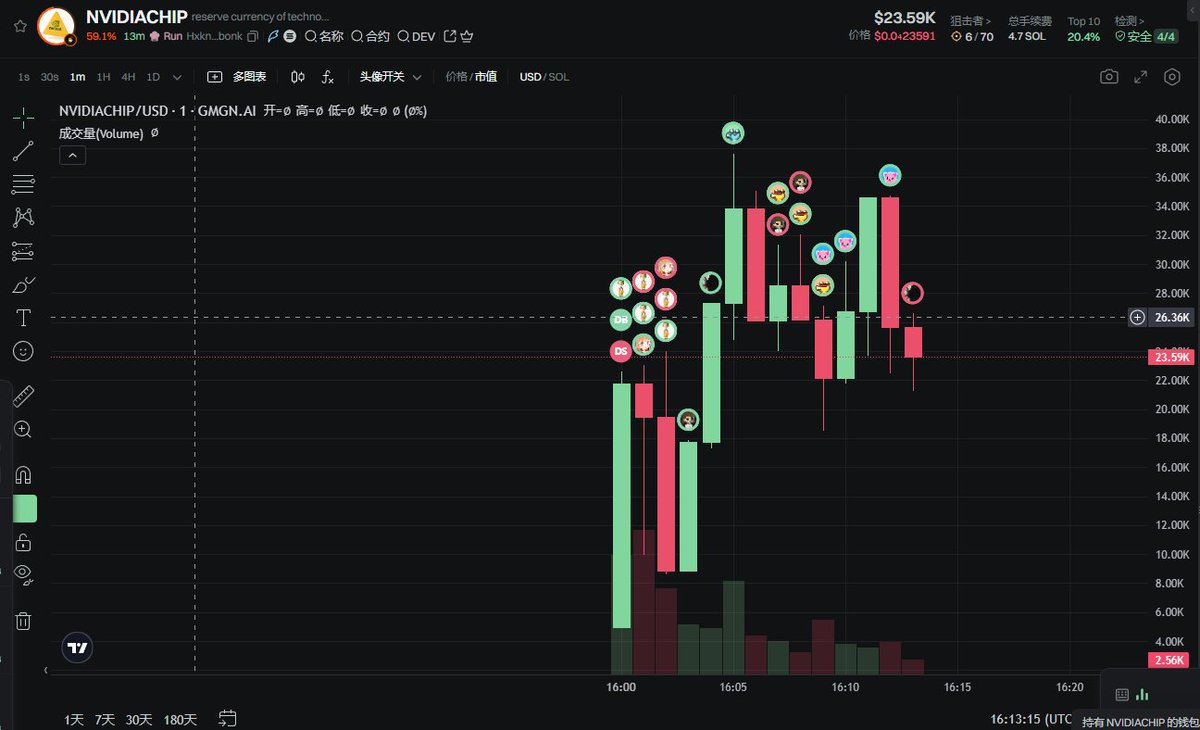
Task: Switch to the 1D timeframe
Action: tap(153, 77)
